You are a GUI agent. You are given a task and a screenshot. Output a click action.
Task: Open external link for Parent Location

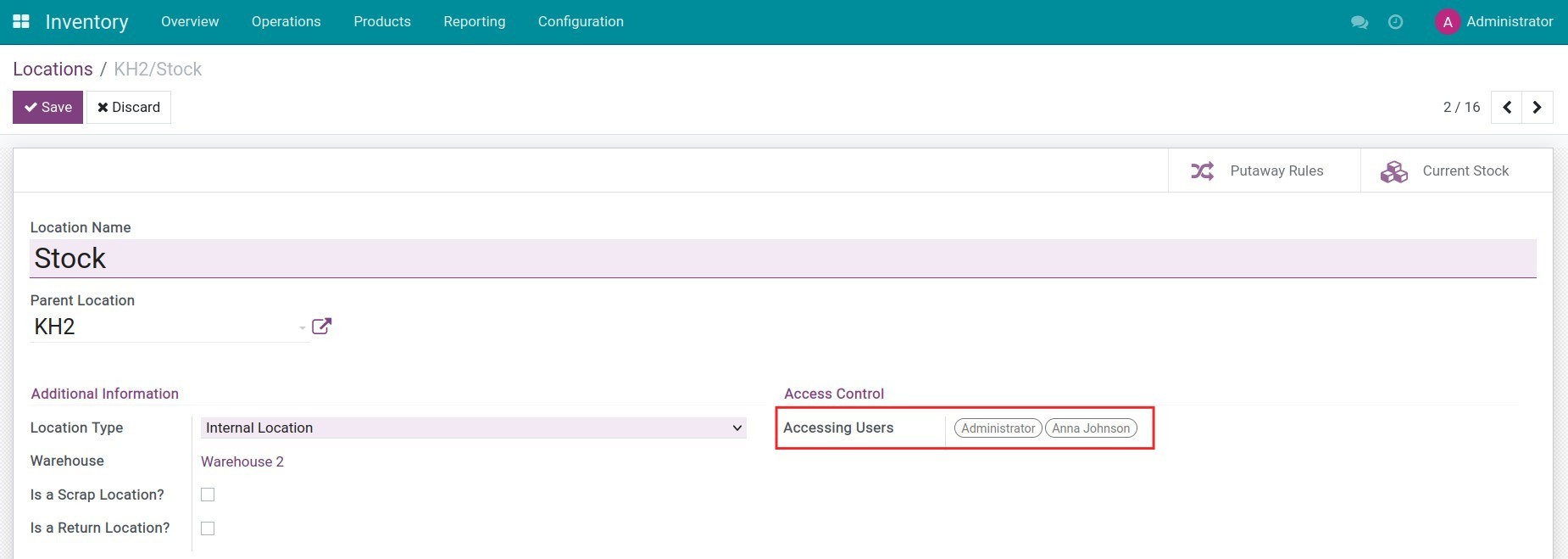(x=321, y=327)
